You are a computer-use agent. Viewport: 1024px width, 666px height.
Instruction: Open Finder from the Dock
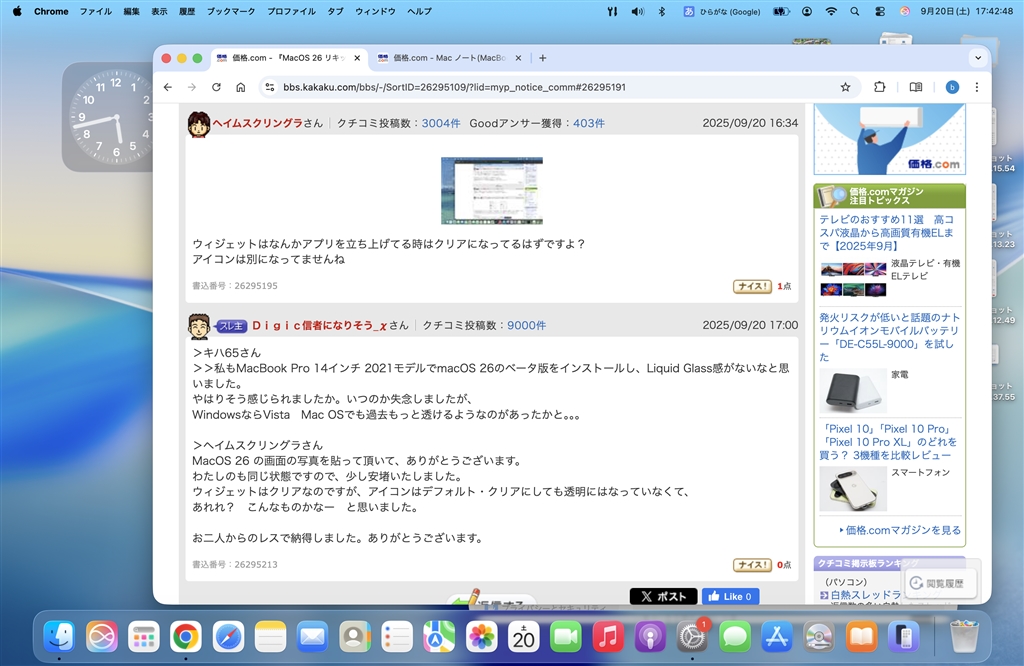59,637
